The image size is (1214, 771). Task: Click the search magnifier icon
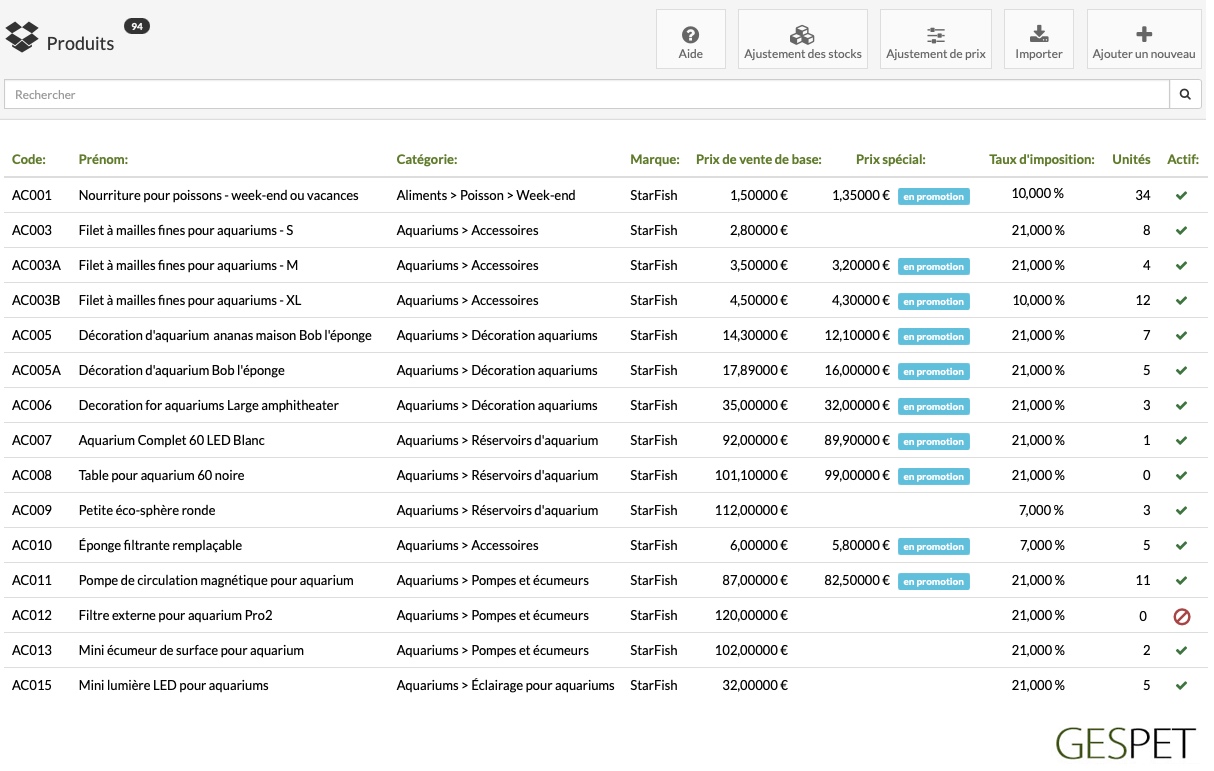click(1185, 95)
